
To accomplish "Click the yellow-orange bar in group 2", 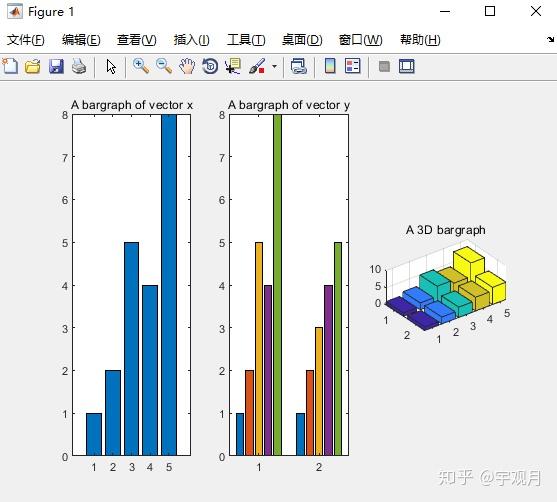I will pos(319,392).
